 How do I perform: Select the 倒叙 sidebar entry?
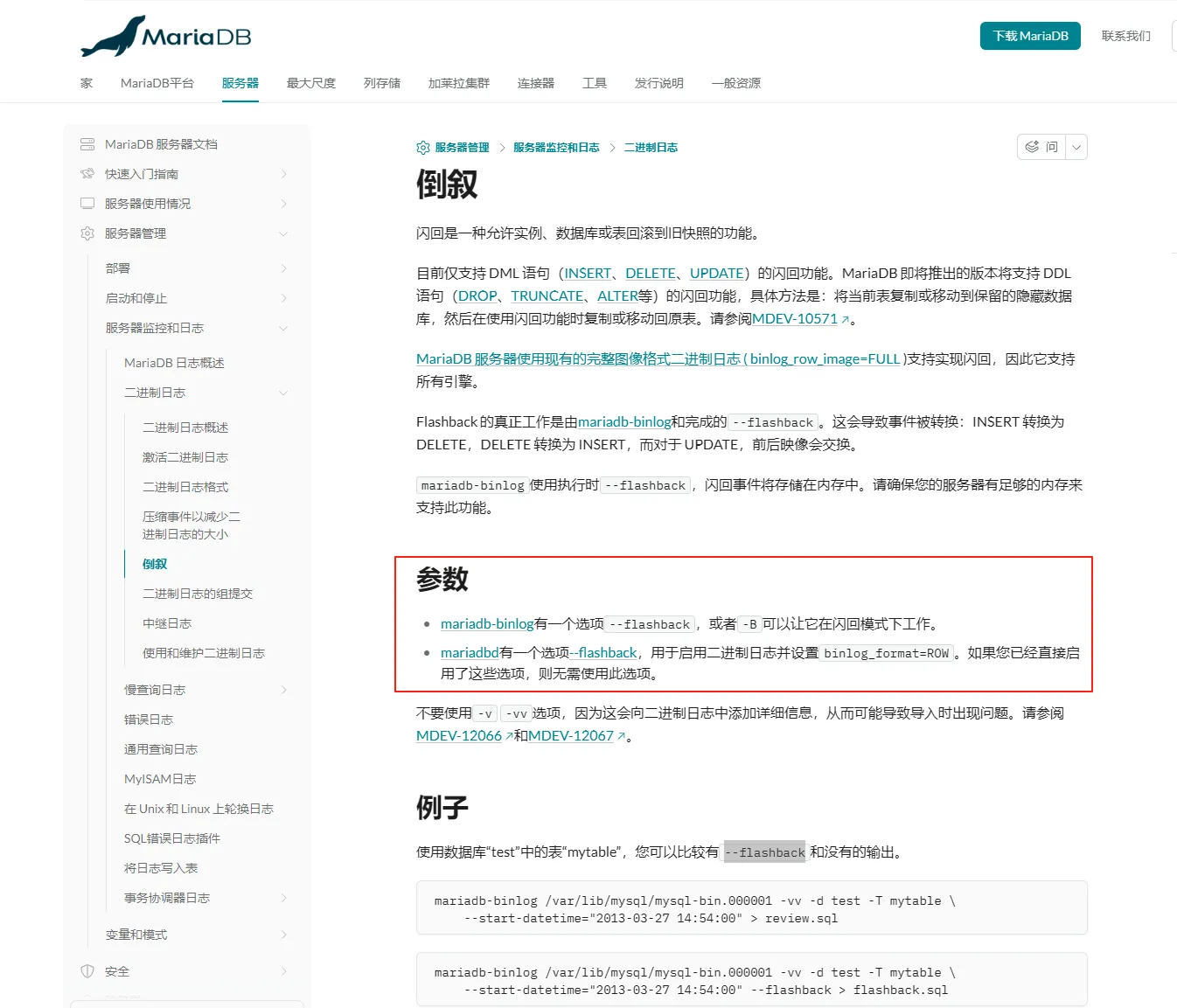coord(155,564)
